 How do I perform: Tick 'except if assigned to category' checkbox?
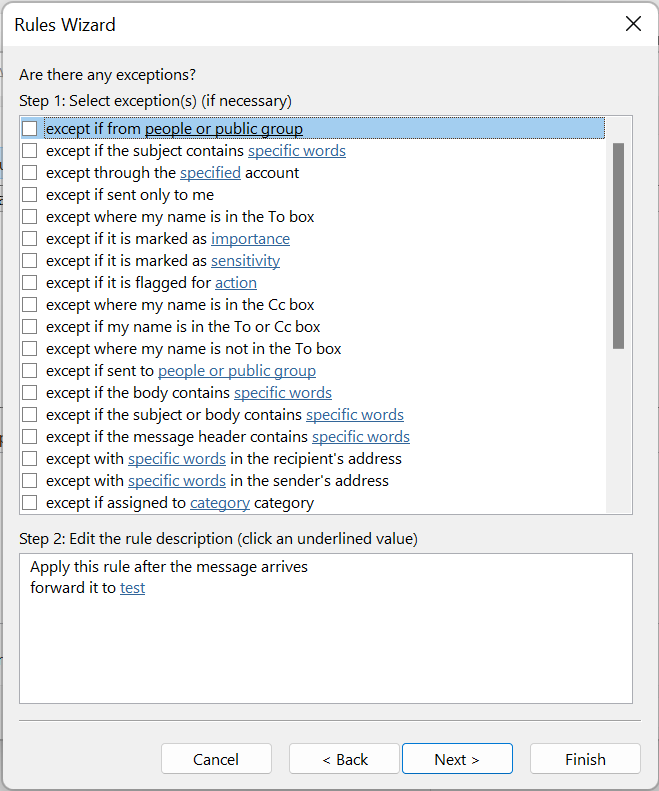click(x=29, y=503)
